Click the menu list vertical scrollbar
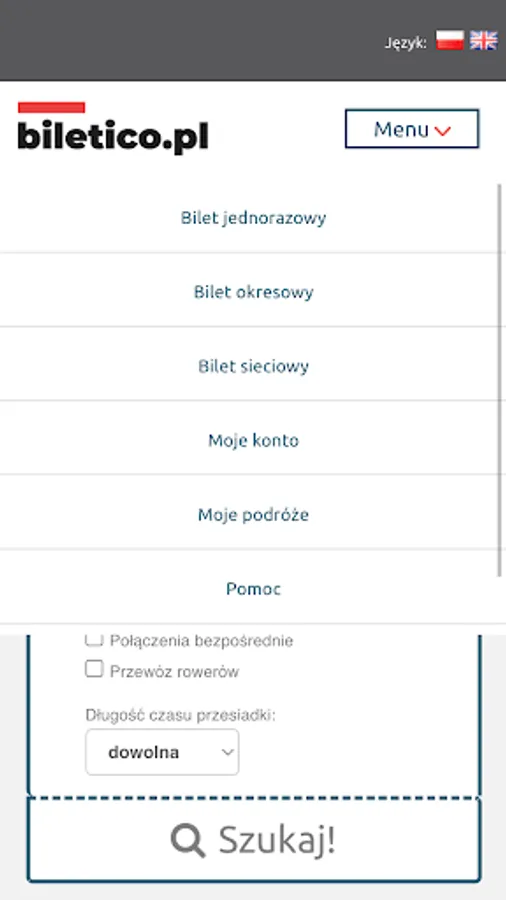Viewport: 506px width, 900px height. pos(500,380)
